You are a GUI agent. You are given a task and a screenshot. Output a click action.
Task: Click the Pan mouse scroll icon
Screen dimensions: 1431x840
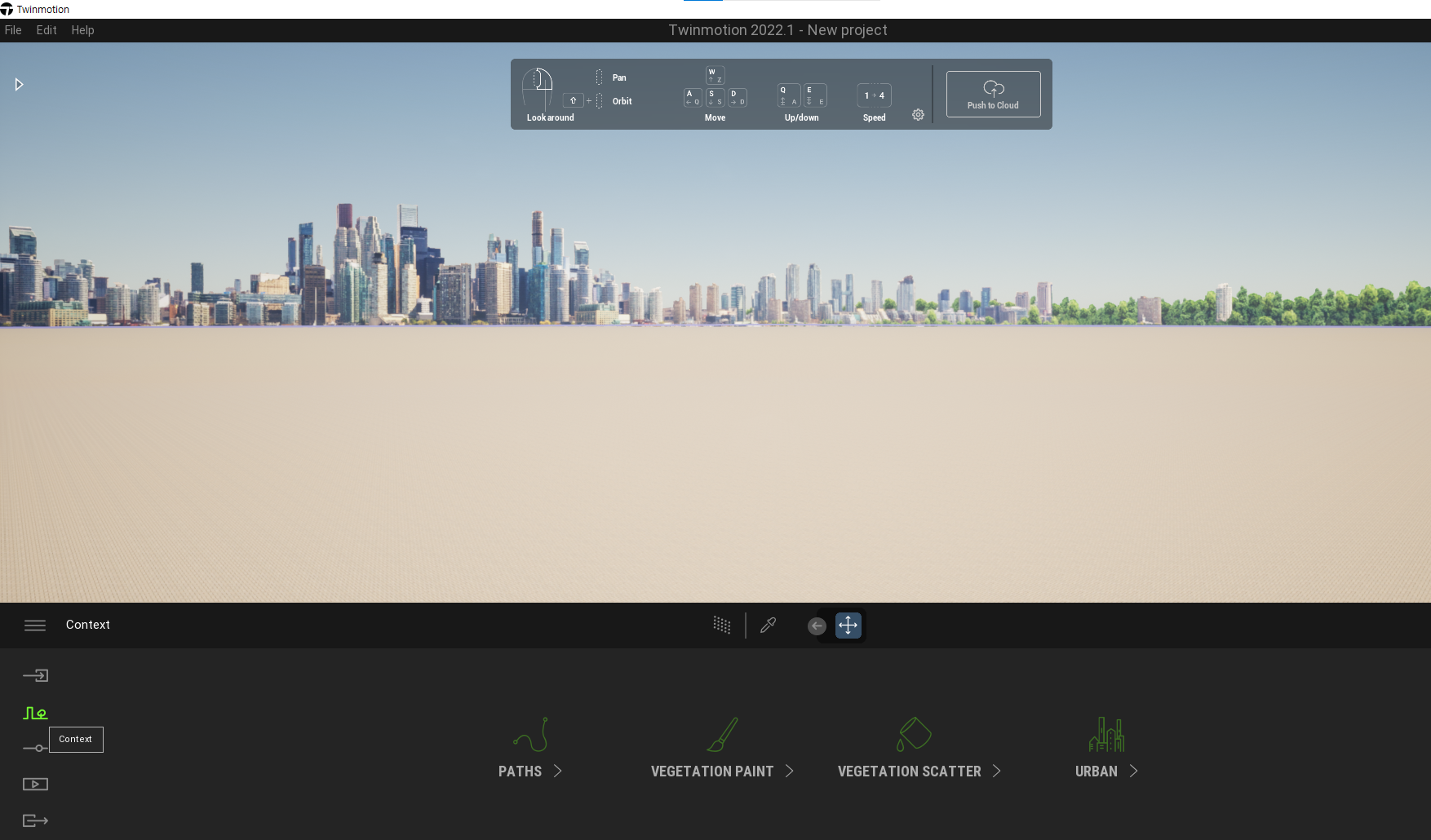click(x=599, y=77)
